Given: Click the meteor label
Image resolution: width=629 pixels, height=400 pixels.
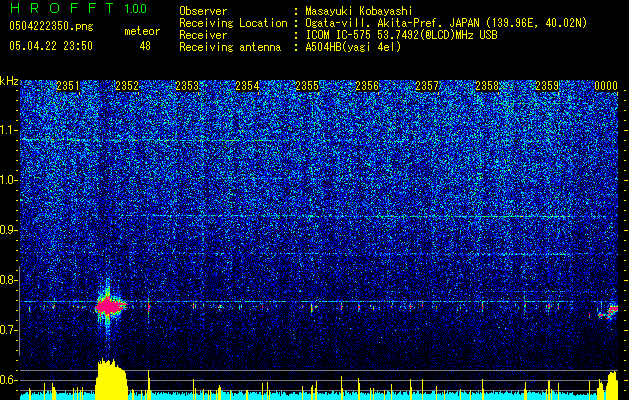Looking at the screenshot, I should (x=142, y=31).
